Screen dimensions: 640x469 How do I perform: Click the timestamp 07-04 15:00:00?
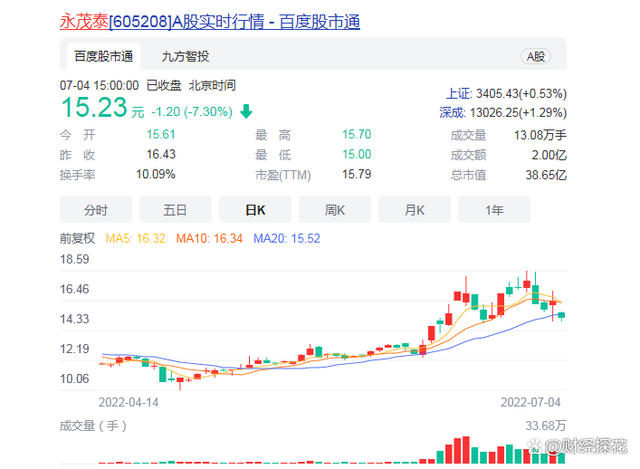click(x=99, y=85)
